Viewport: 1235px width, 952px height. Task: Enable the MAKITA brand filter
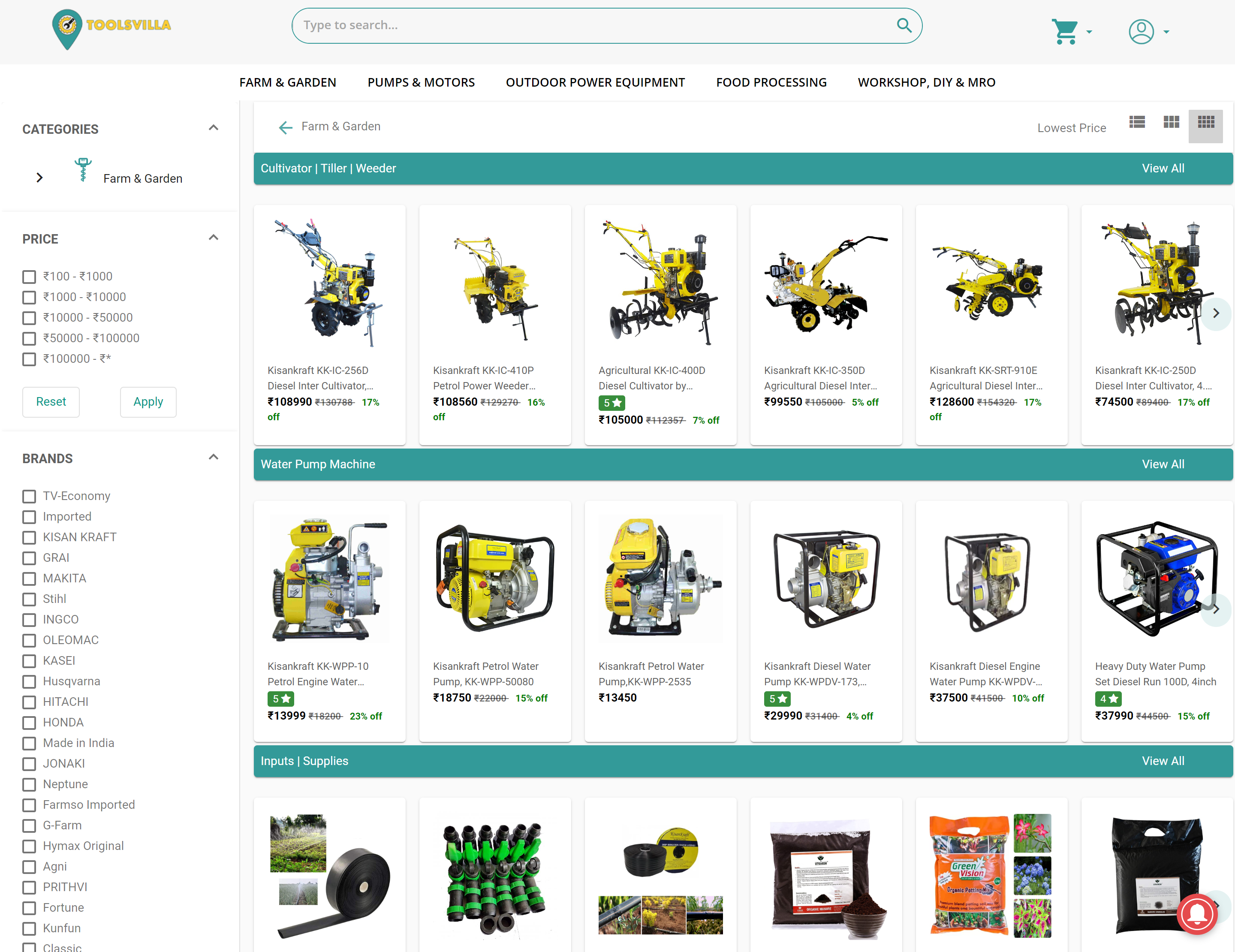click(x=29, y=579)
